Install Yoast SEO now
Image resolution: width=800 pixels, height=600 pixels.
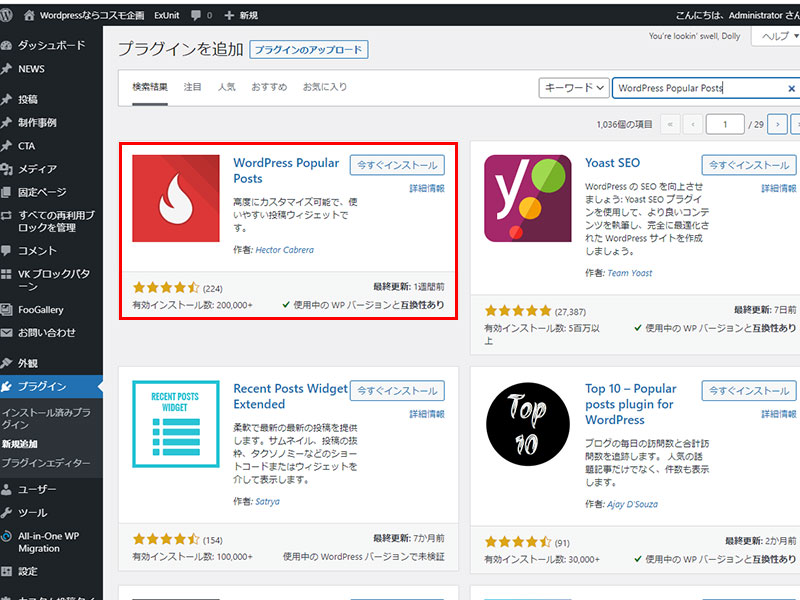tap(749, 165)
